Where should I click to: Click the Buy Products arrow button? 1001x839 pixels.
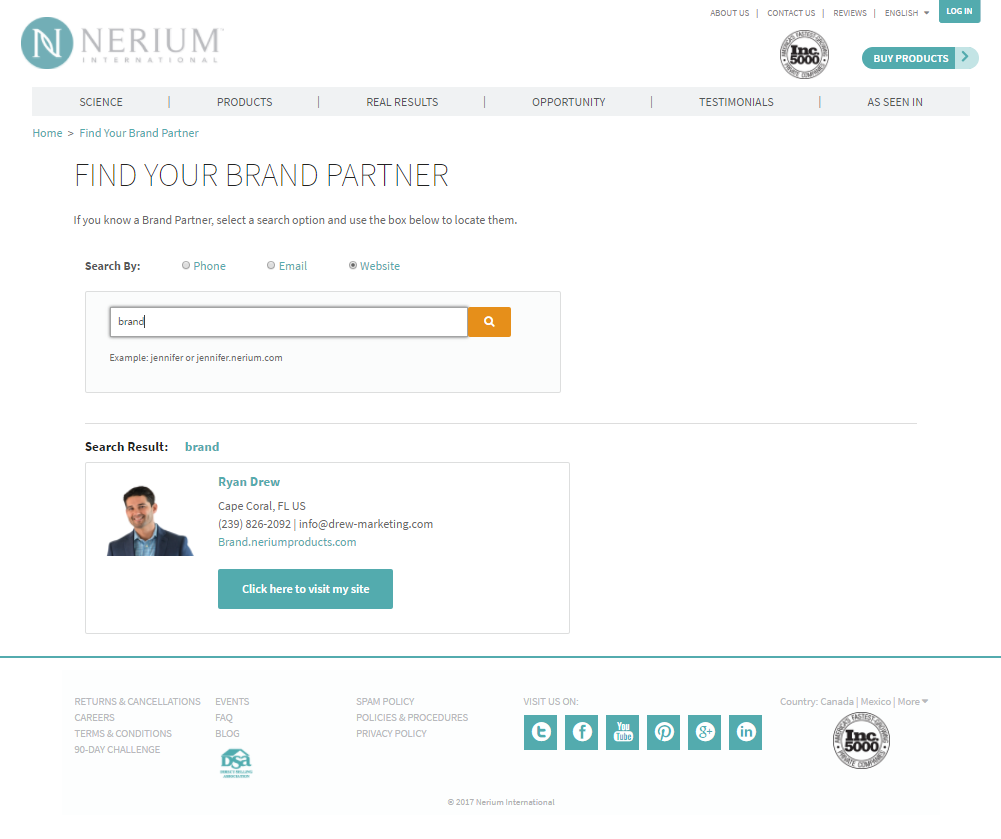click(966, 58)
